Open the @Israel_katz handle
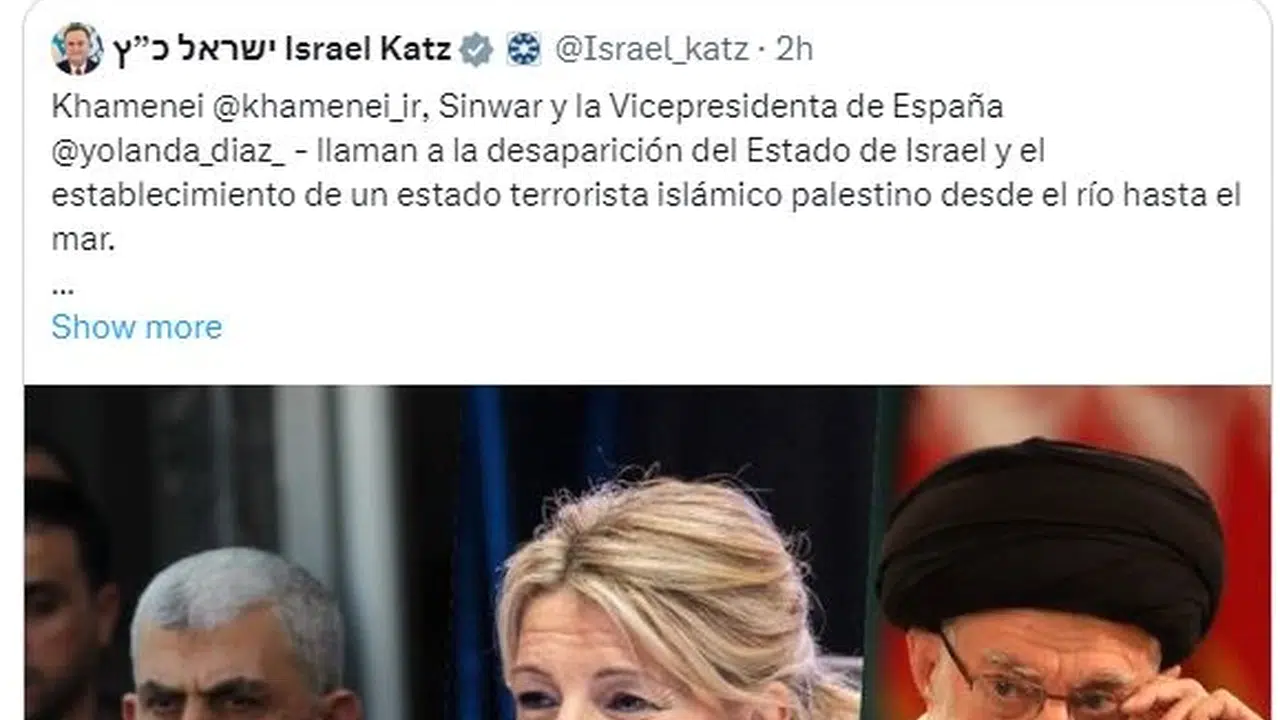This screenshot has width=1280, height=720. (651, 49)
